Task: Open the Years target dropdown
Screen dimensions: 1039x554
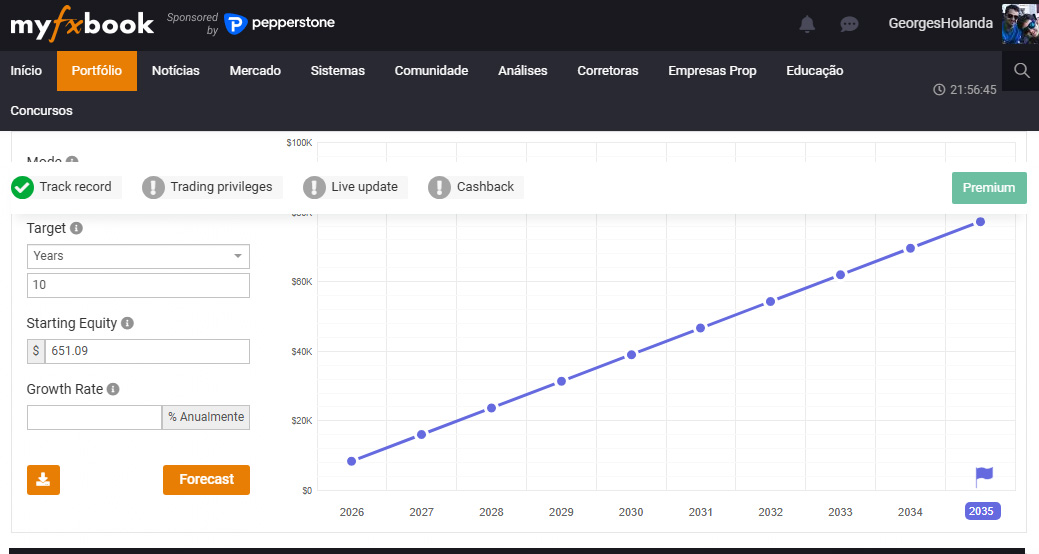Action: [x=138, y=256]
